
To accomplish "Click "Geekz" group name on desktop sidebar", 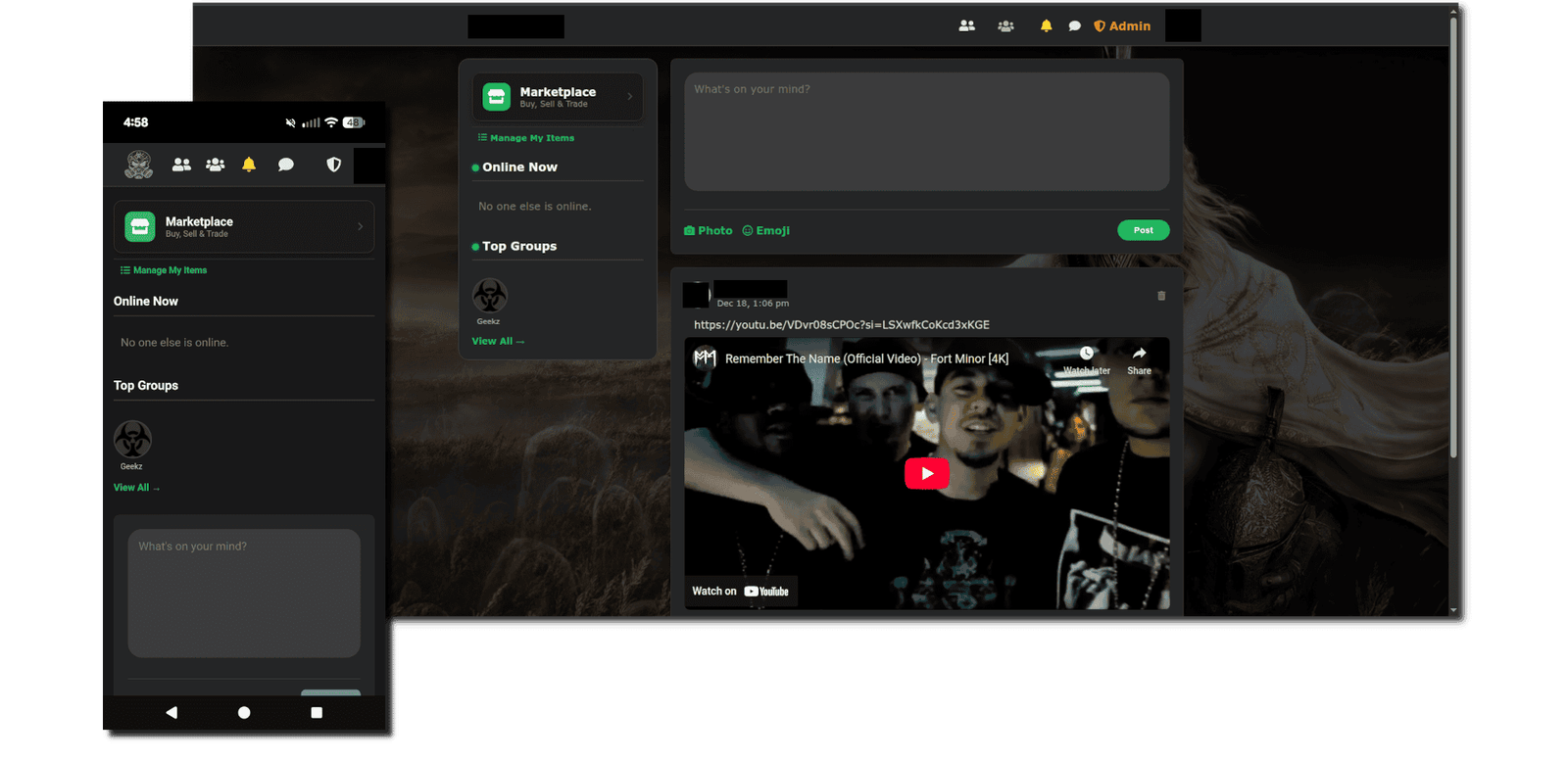I will tap(488, 321).
